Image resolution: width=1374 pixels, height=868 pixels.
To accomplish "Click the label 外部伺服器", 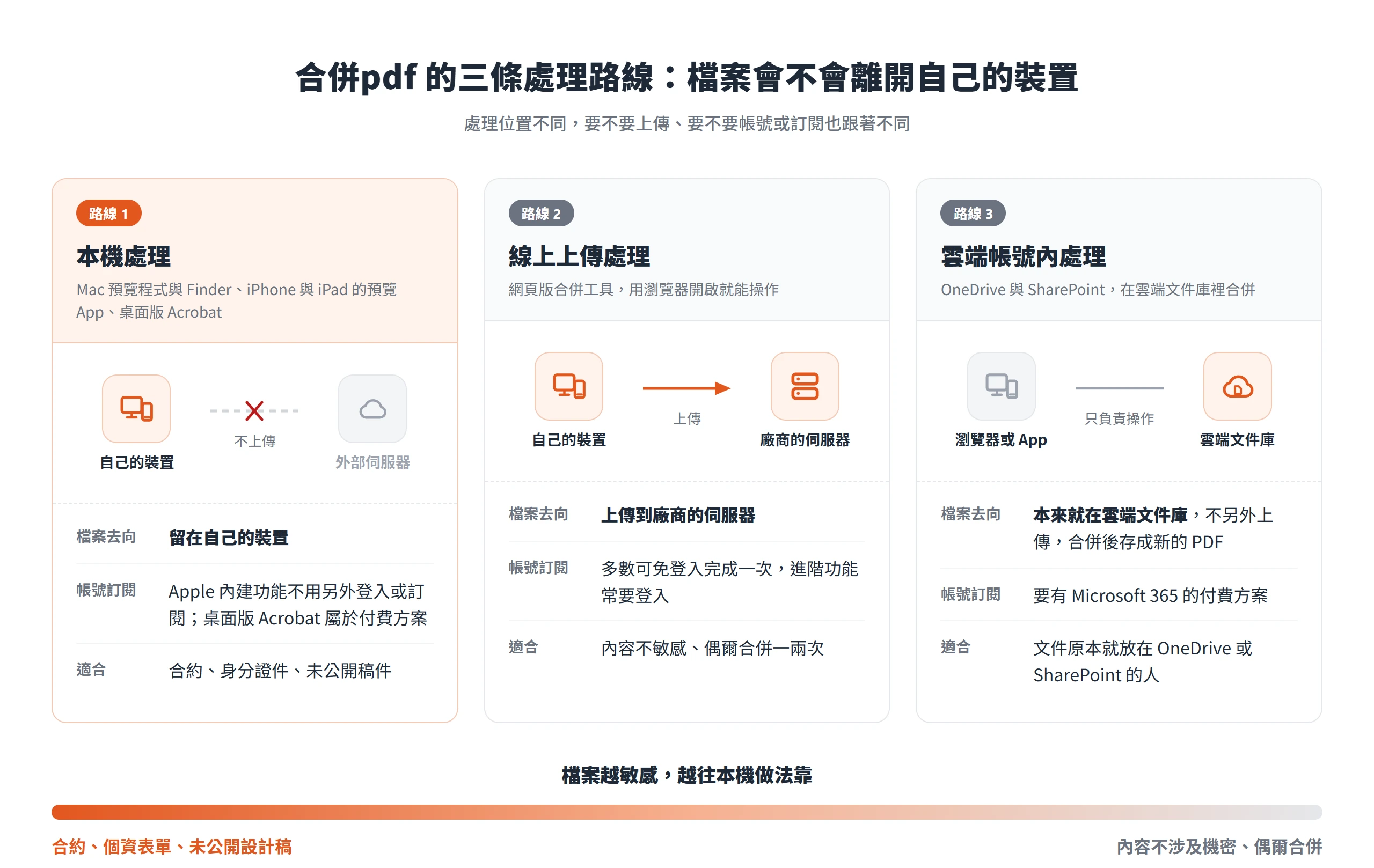I will tap(372, 462).
